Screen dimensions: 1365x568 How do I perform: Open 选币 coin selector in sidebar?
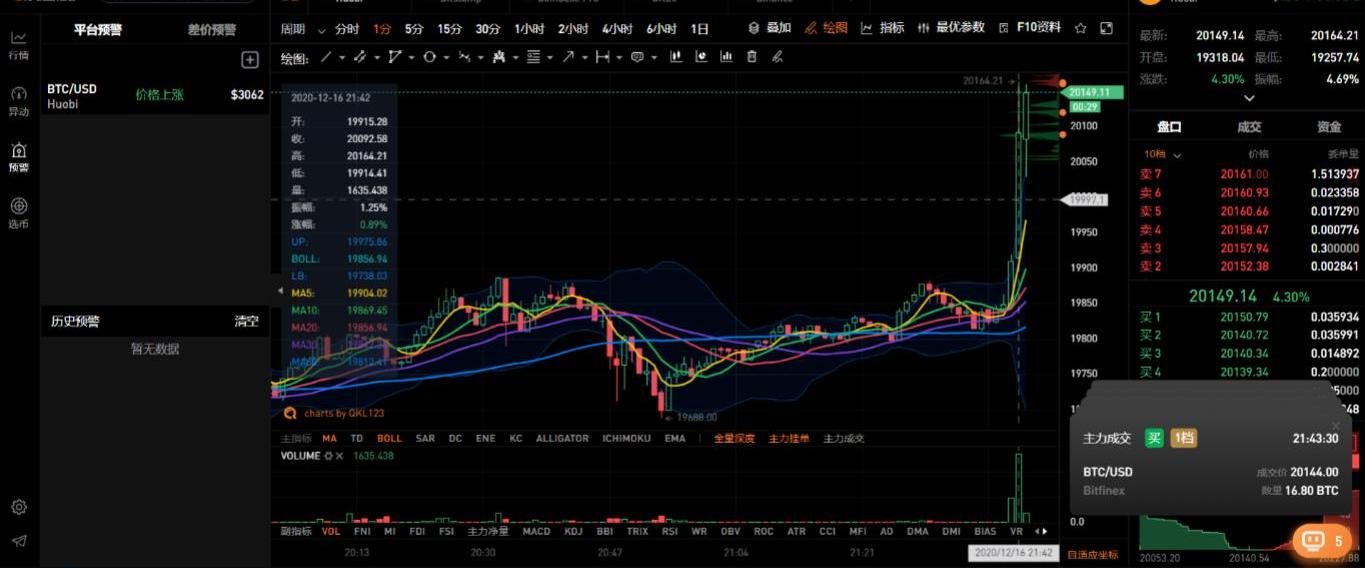(x=18, y=212)
